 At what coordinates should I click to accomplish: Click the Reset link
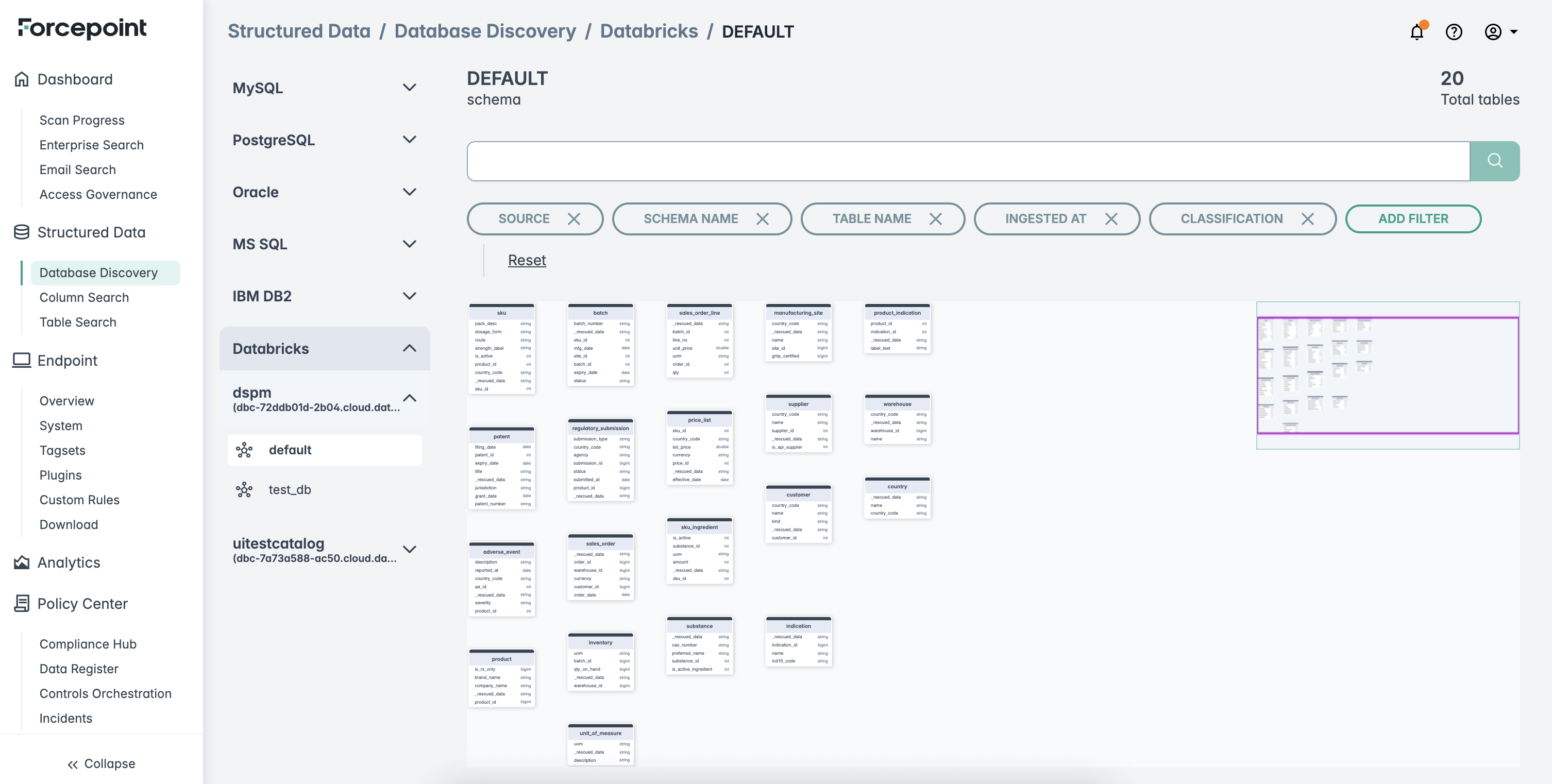(527, 260)
